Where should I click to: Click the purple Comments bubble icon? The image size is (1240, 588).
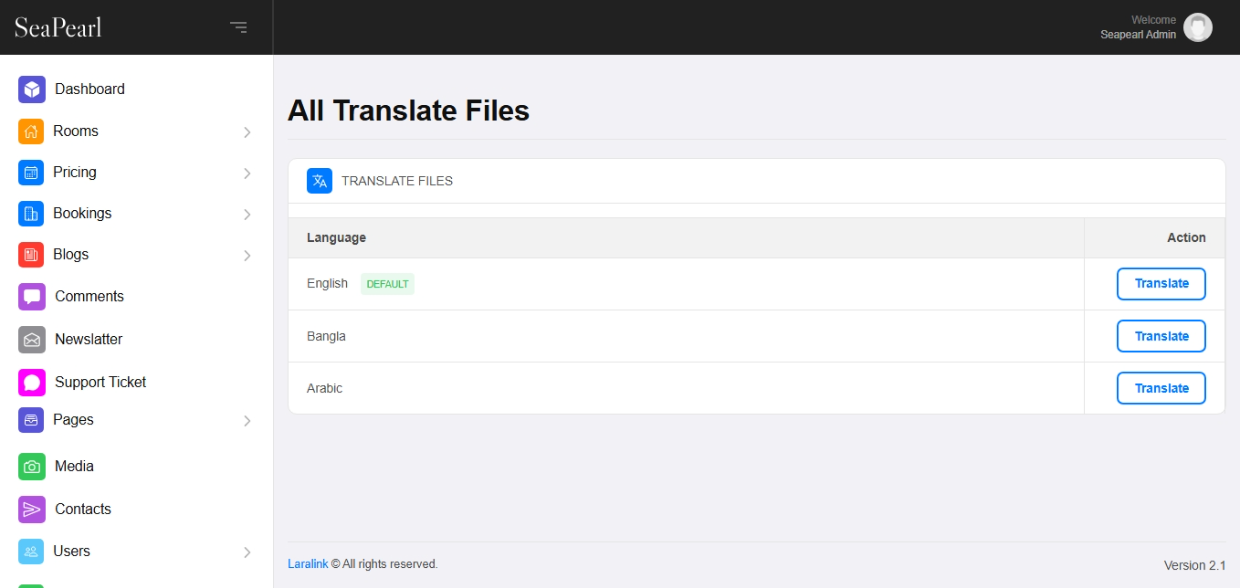point(32,297)
